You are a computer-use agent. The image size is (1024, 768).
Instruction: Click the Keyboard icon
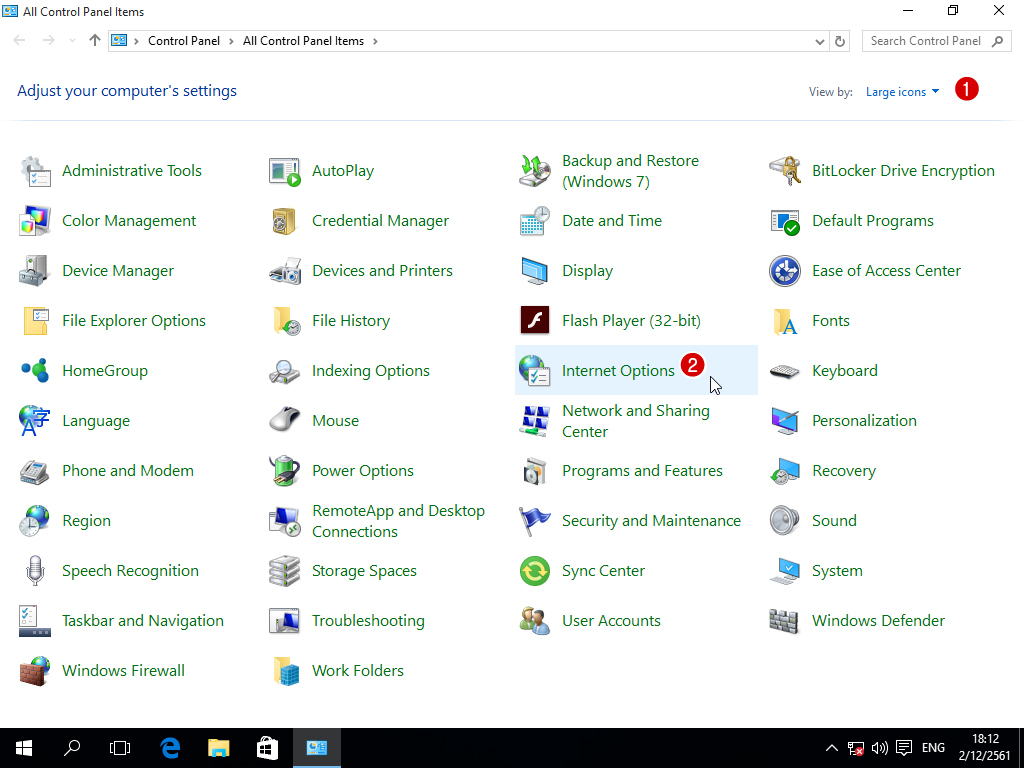click(x=785, y=371)
